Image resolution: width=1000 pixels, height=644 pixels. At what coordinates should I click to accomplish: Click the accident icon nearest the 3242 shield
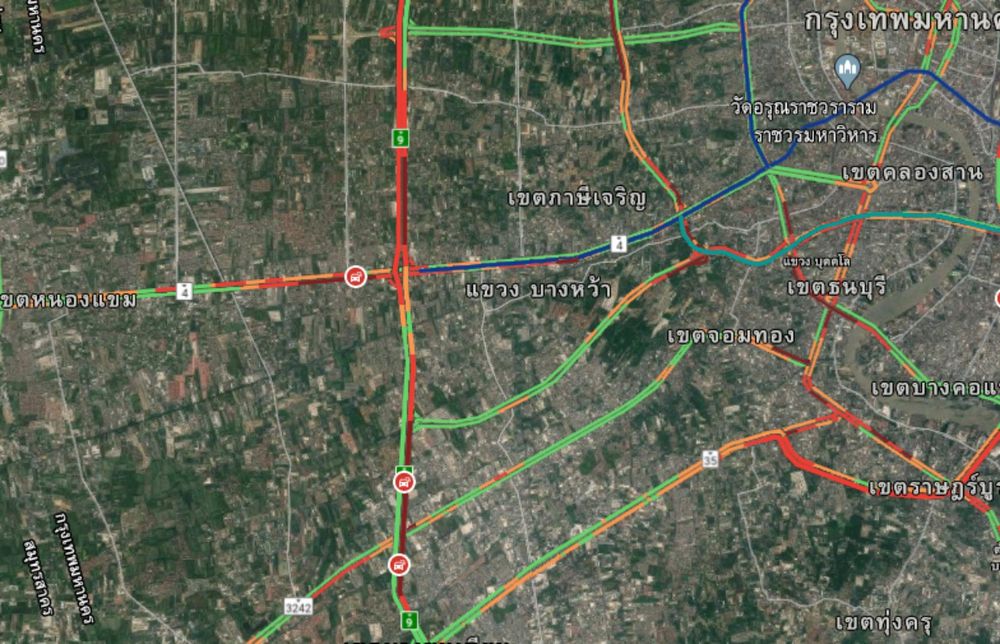click(399, 565)
